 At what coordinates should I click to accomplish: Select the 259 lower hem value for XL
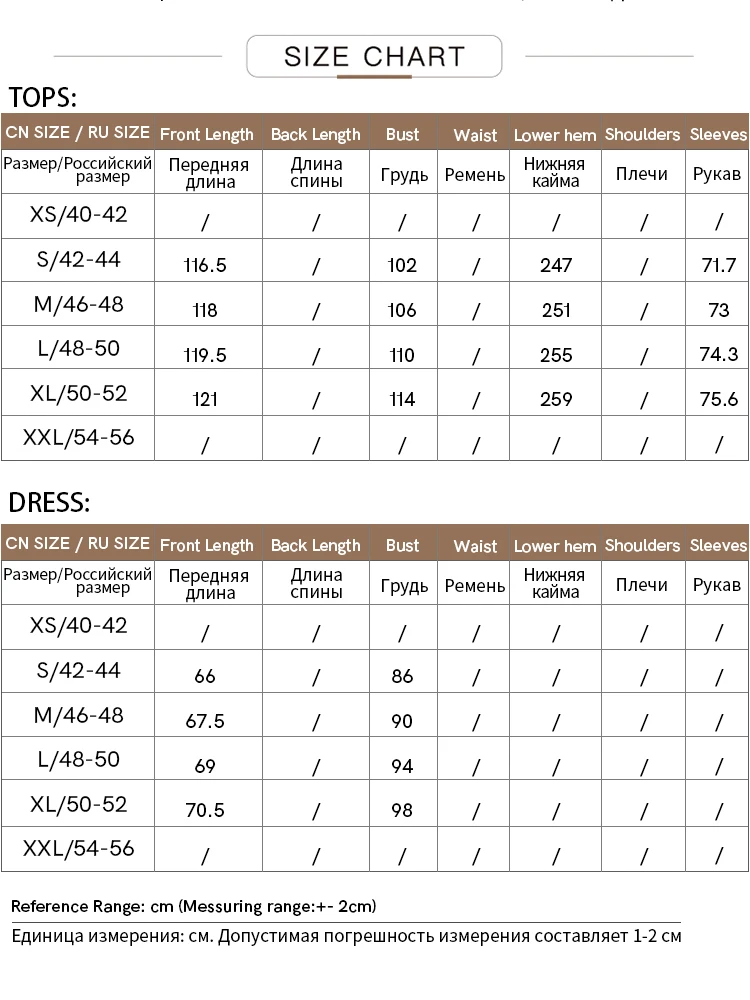(x=556, y=399)
